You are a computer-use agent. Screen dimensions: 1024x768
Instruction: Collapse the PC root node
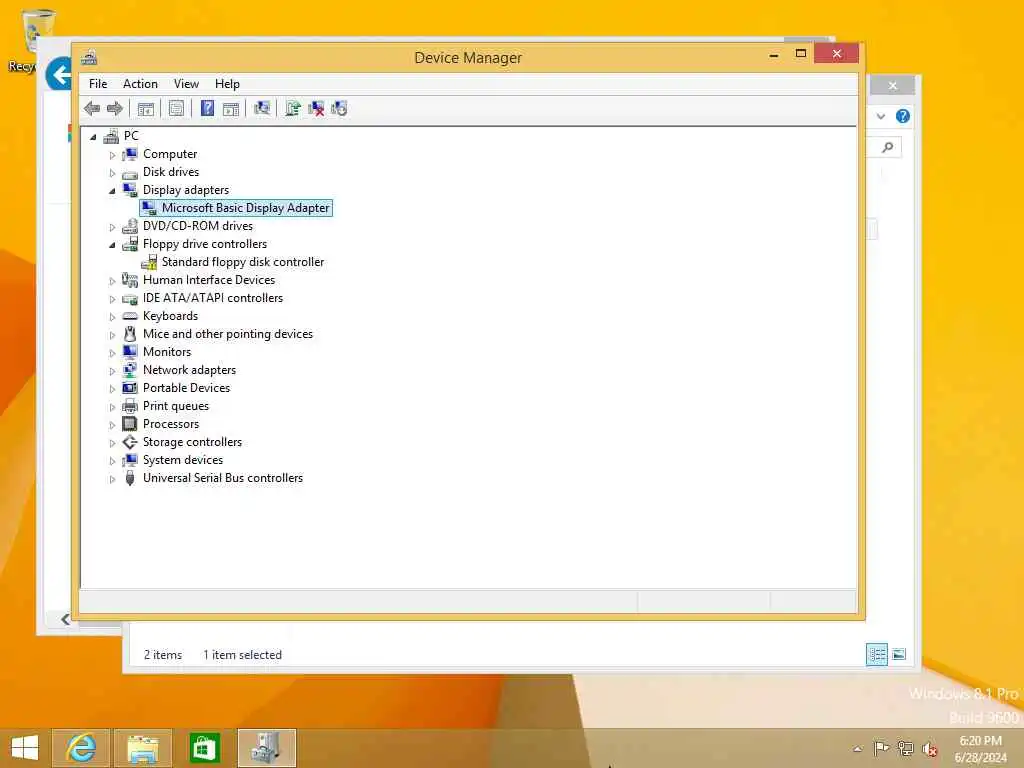(93, 136)
